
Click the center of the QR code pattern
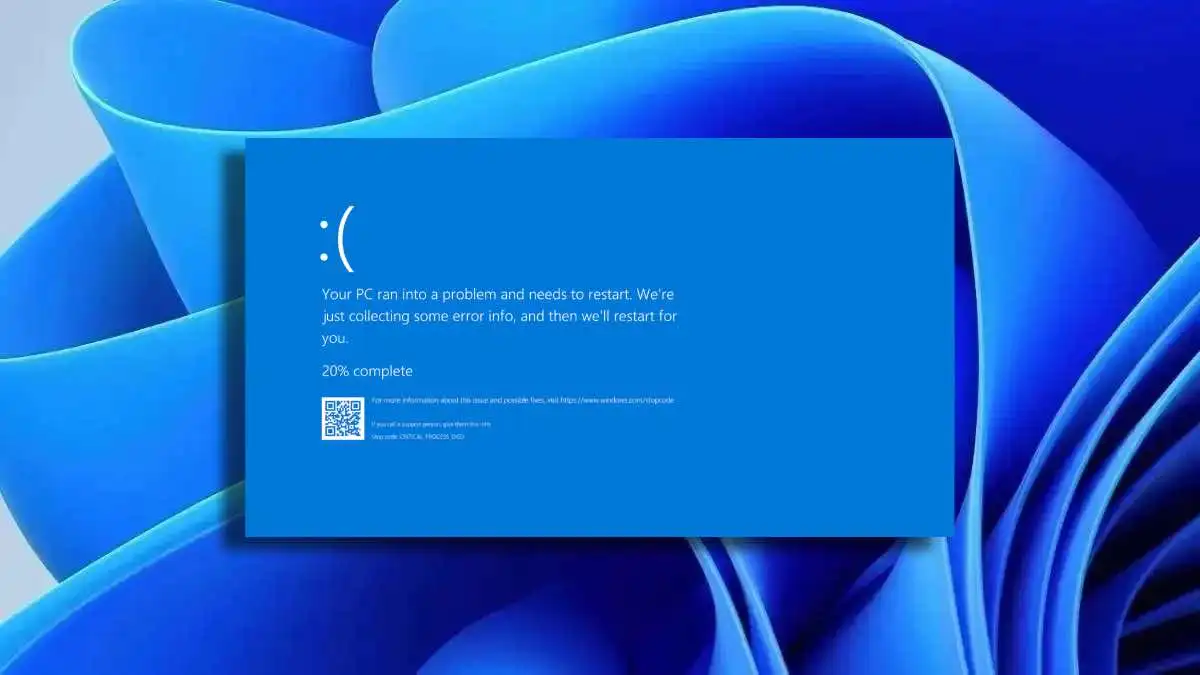pyautogui.click(x=342, y=417)
